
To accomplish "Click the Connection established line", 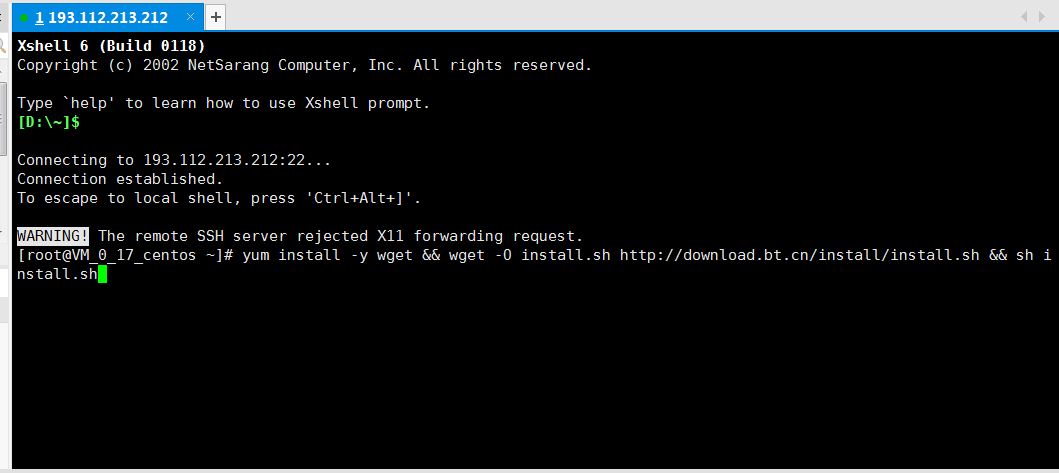I will (120, 179).
